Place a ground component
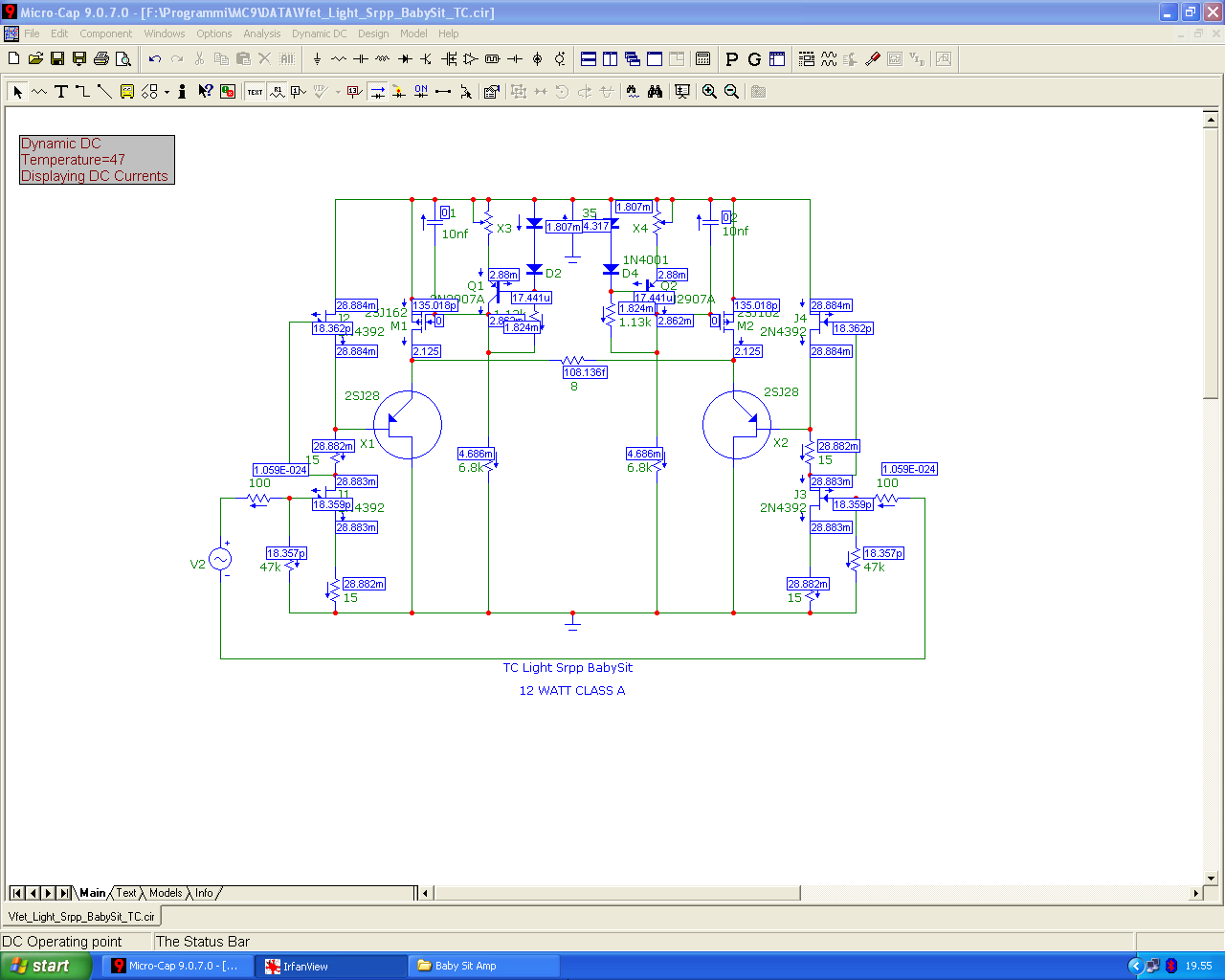 coord(317,59)
